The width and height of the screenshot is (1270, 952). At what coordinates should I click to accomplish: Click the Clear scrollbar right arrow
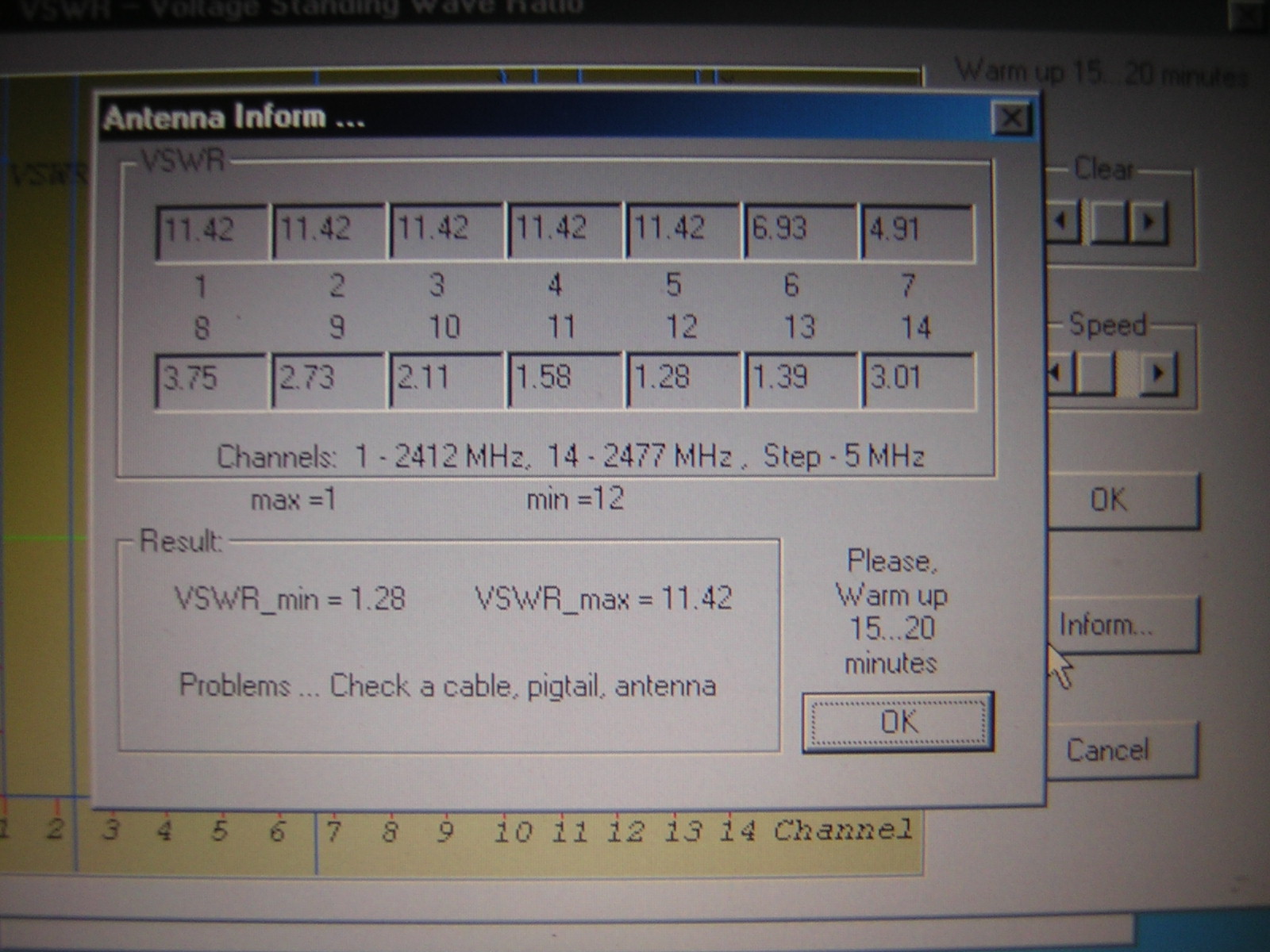pyautogui.click(x=1148, y=222)
